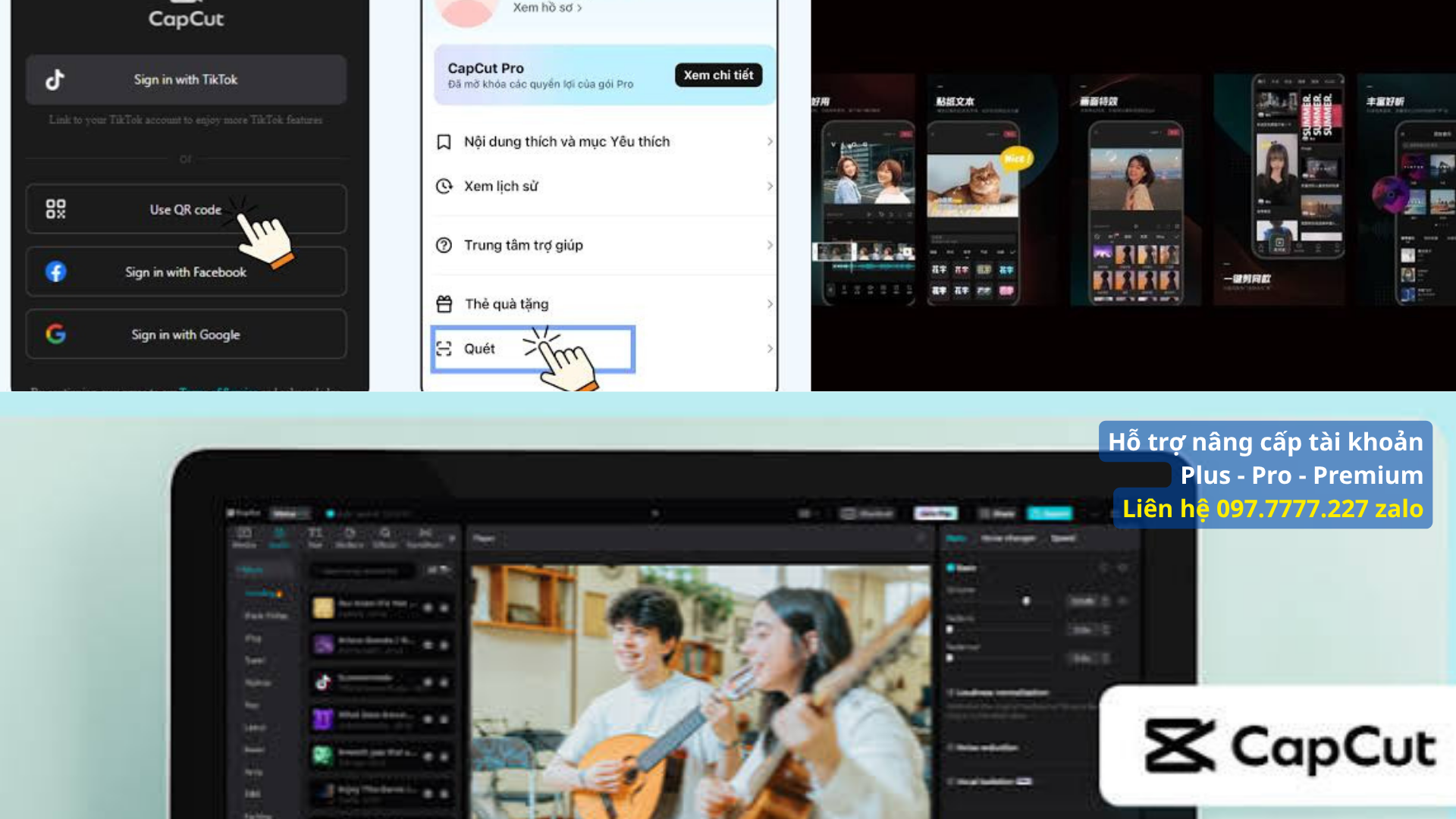Download the track with the green thumbnail
Viewport: 1456px width, 819px height.
coord(444,756)
